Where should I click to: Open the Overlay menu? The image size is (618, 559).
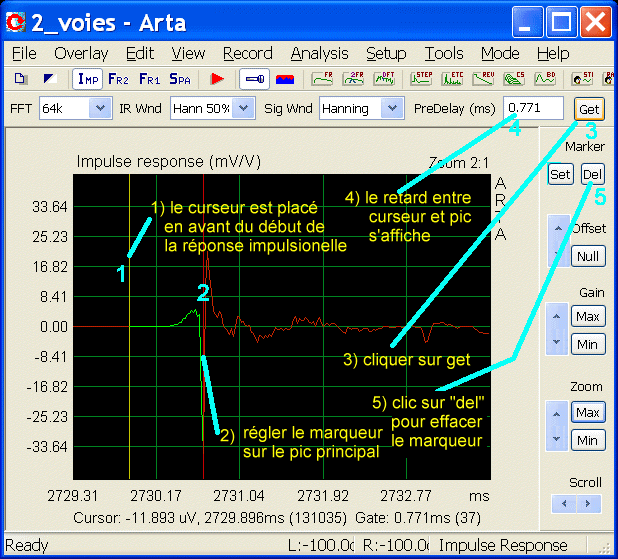81,53
